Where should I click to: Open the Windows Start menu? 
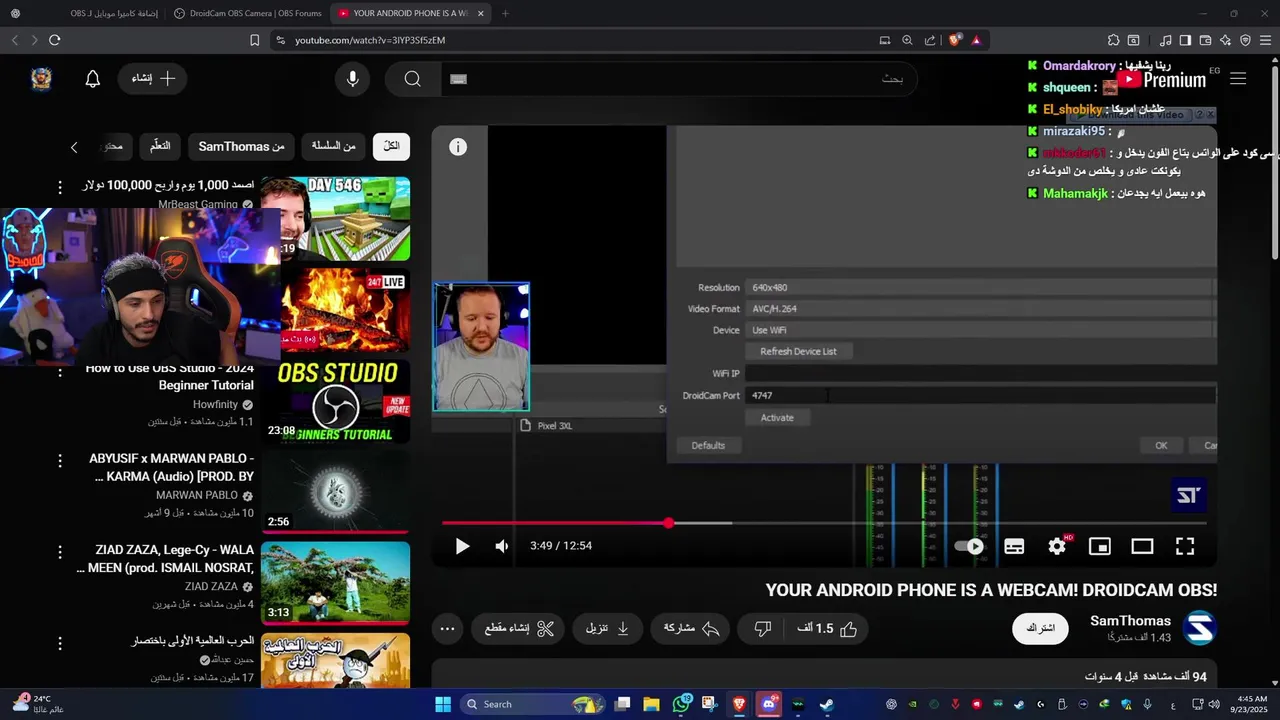(443, 704)
